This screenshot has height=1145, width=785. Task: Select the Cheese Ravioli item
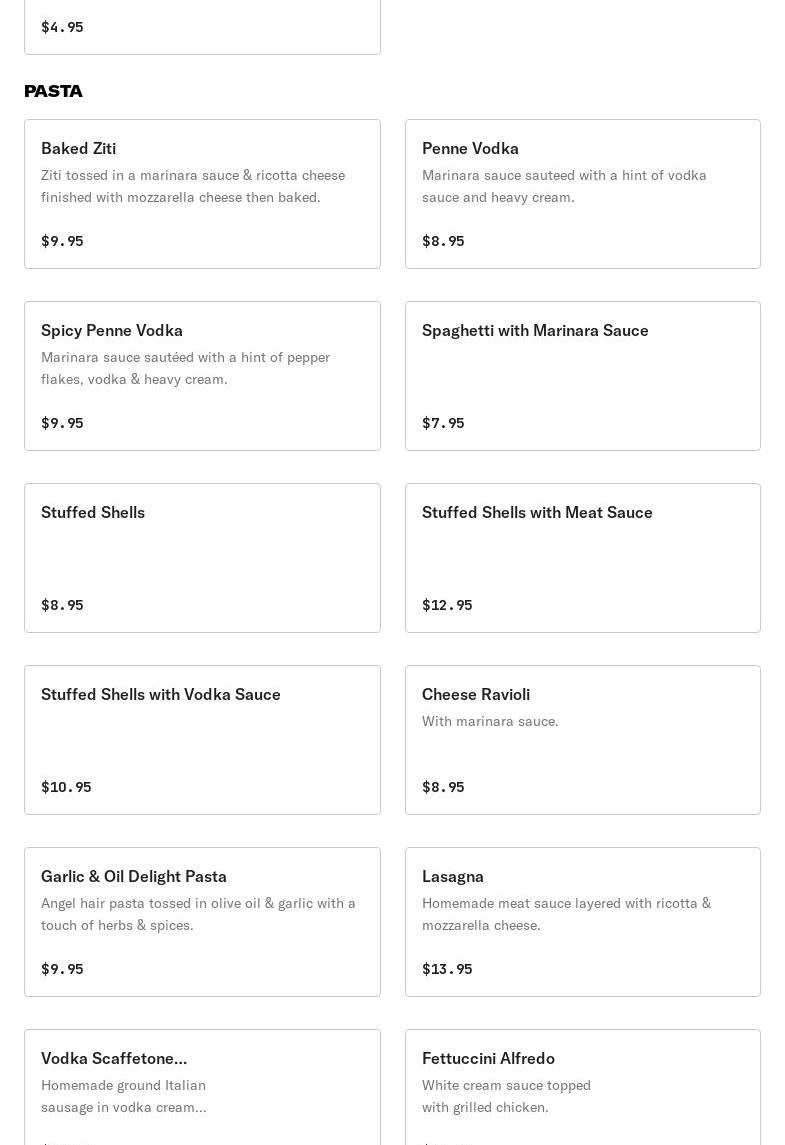pyautogui.click(x=583, y=739)
